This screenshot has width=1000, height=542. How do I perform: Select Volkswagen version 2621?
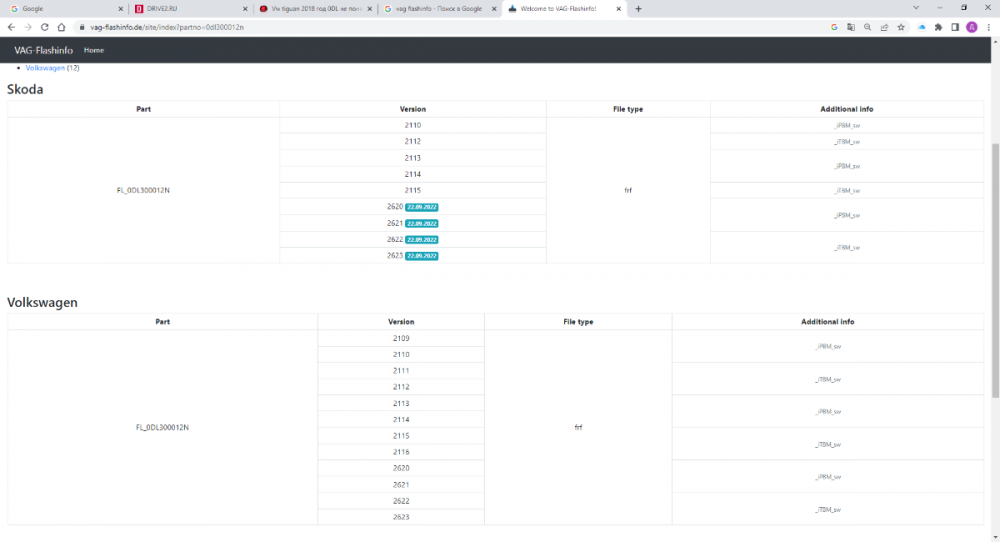click(x=401, y=485)
